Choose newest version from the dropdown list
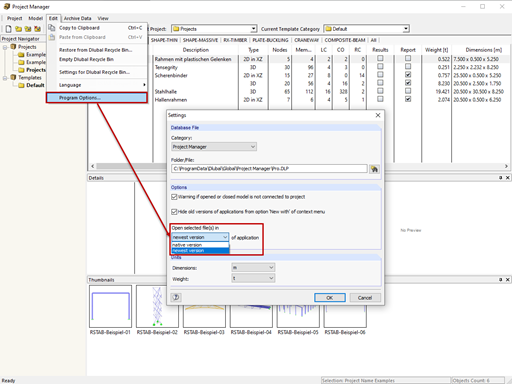Image resolution: width=512 pixels, height=384 pixels. point(200,251)
